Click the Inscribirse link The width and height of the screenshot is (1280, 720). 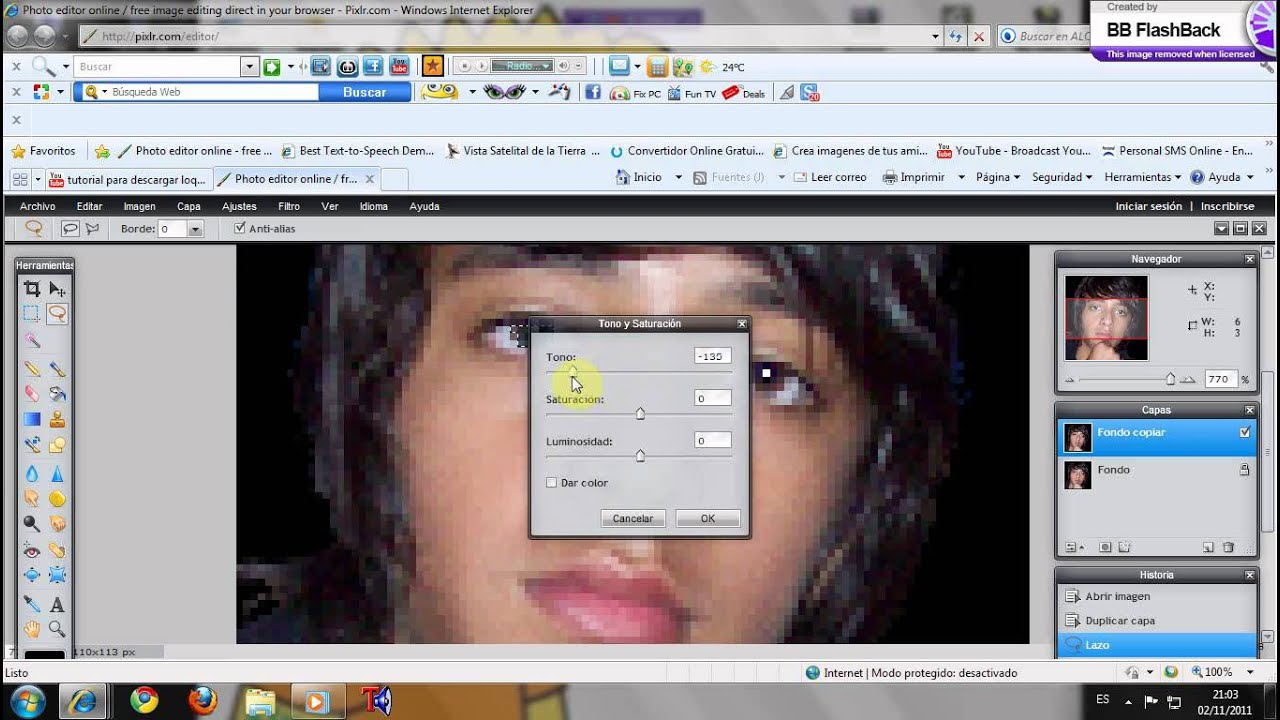point(1227,206)
